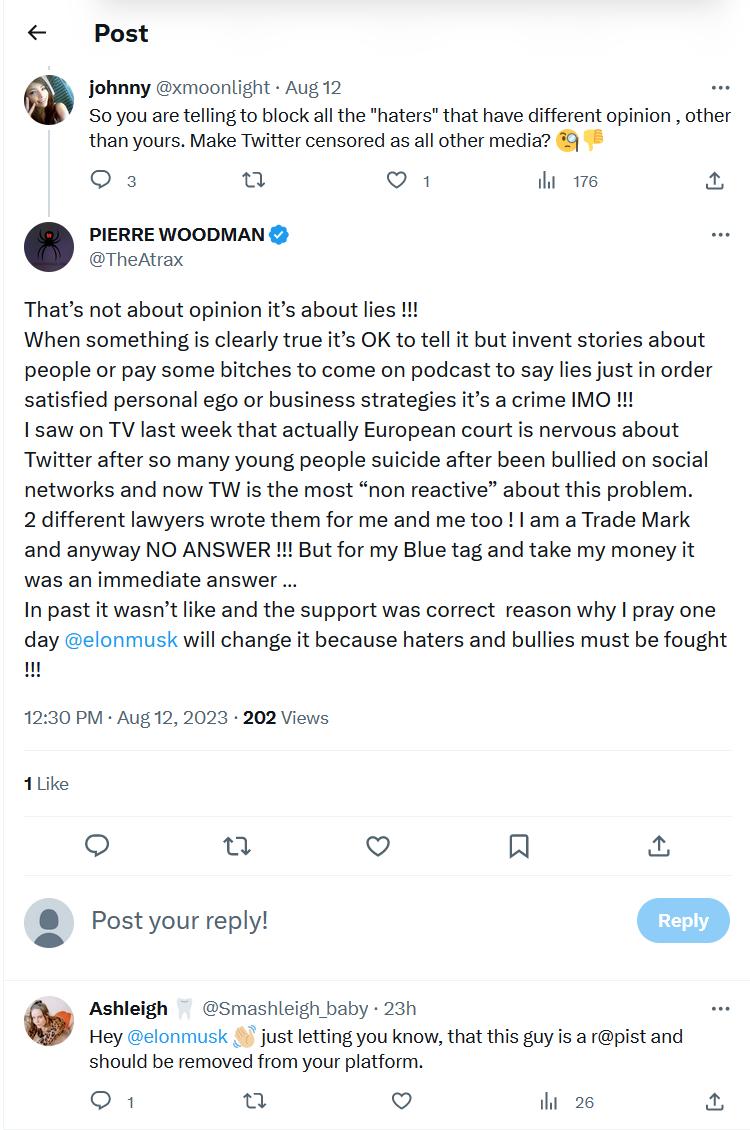Open more options for Pierre Woodman's post
Screen dimensions: 750x1130
(720, 235)
